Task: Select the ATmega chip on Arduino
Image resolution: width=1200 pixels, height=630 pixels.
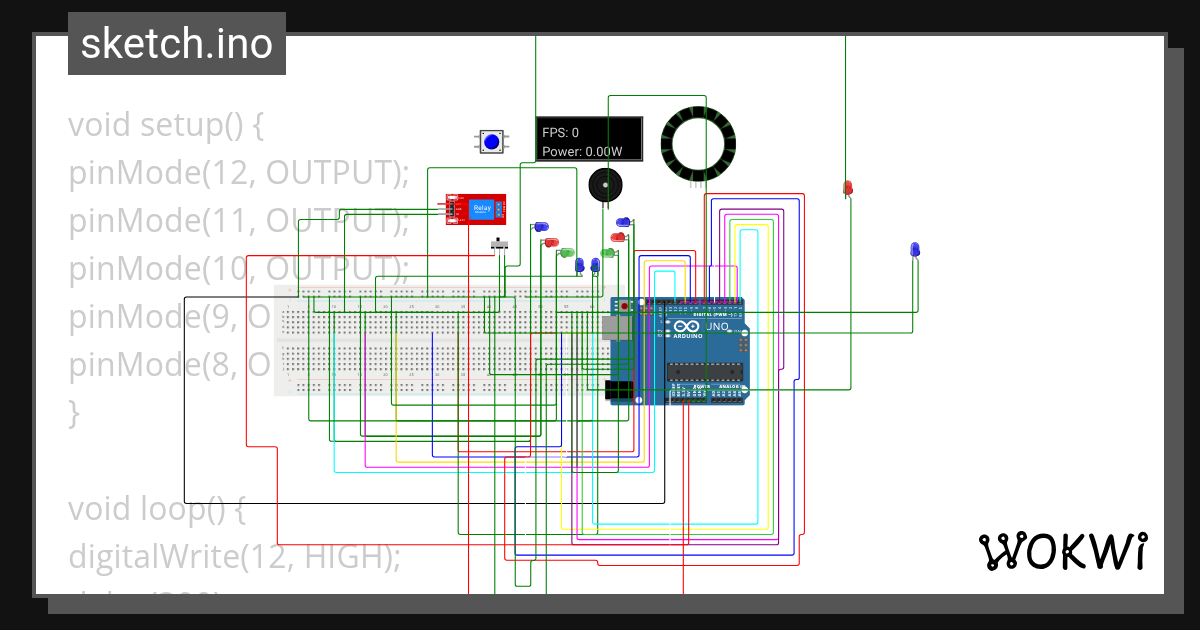Action: [x=702, y=372]
